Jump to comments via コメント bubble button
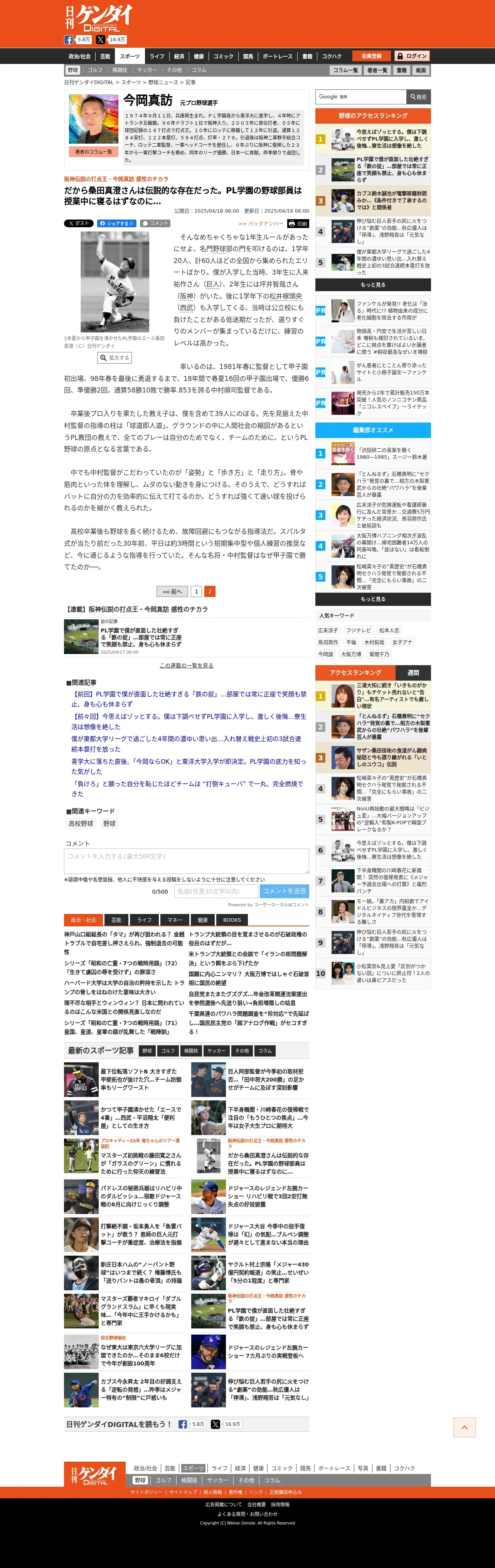This screenshot has width=495, height=1568. (x=155, y=223)
